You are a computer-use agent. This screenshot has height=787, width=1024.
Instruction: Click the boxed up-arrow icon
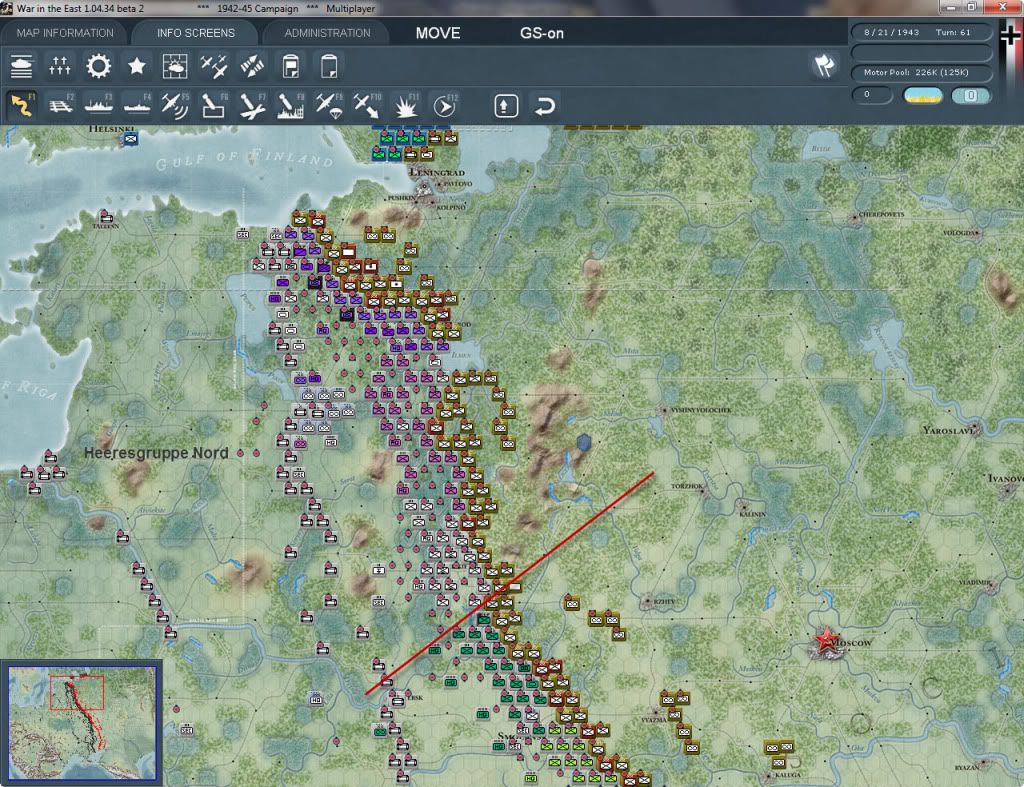click(506, 106)
